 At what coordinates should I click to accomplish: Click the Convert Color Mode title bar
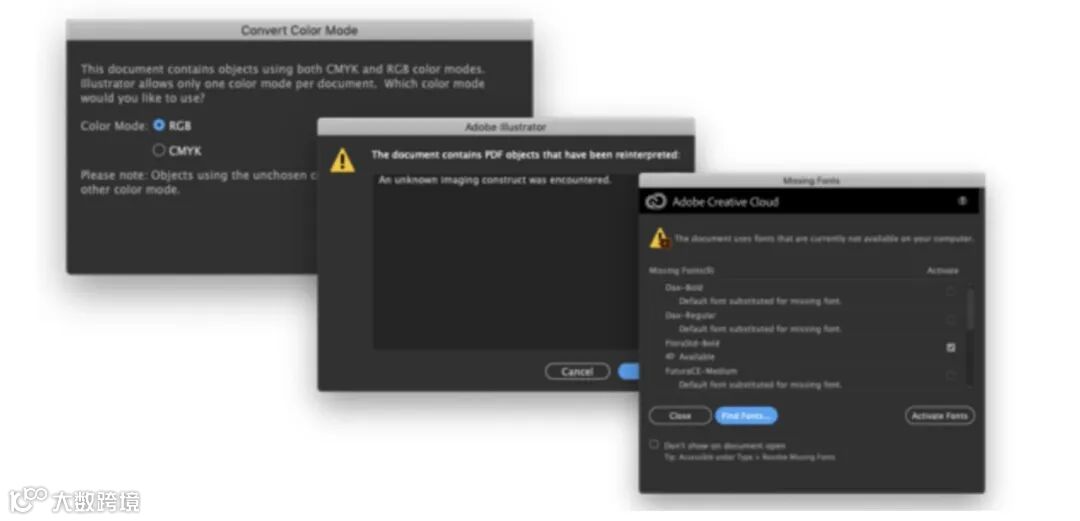pos(299,30)
